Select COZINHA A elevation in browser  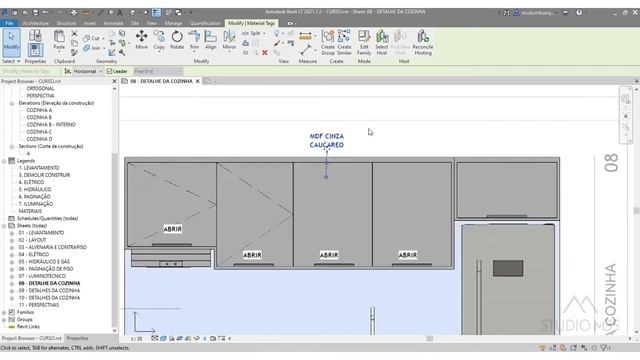coord(39,110)
